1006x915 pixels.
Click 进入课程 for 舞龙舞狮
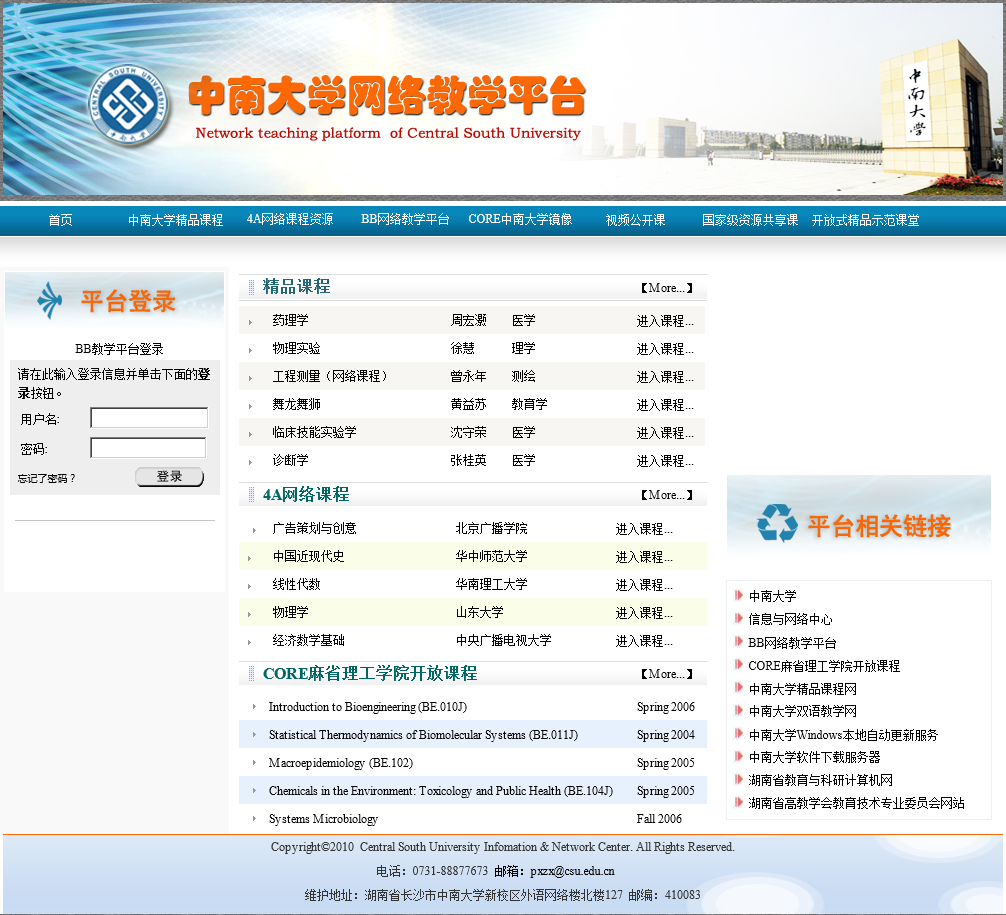pyautogui.click(x=665, y=405)
